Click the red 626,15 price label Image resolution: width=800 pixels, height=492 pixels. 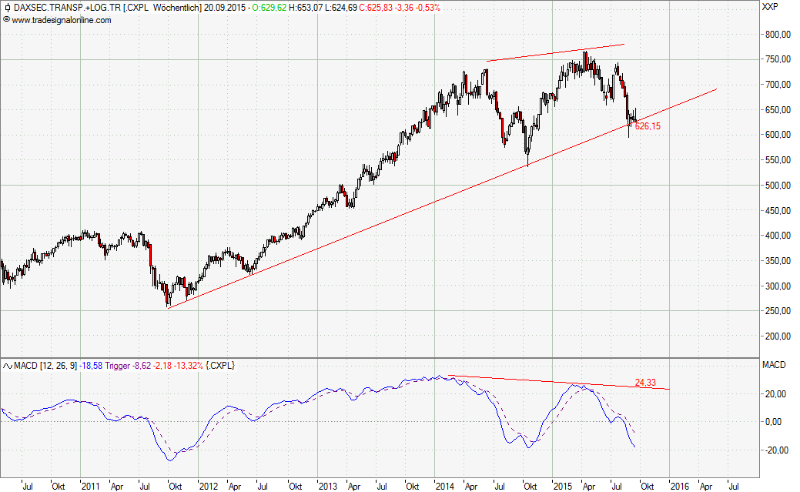coord(647,127)
